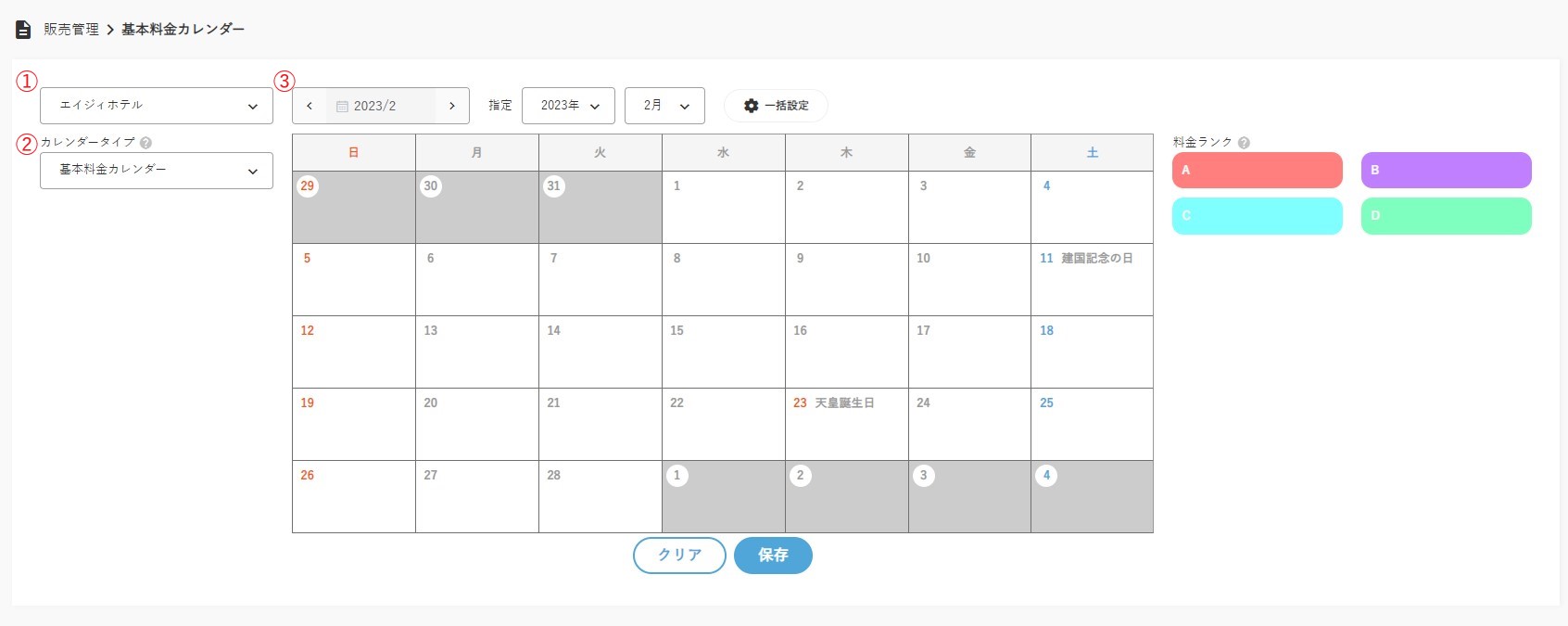The image size is (1568, 626).
Task: Select February 23 天皇誕生日 cell
Action: coord(846,425)
